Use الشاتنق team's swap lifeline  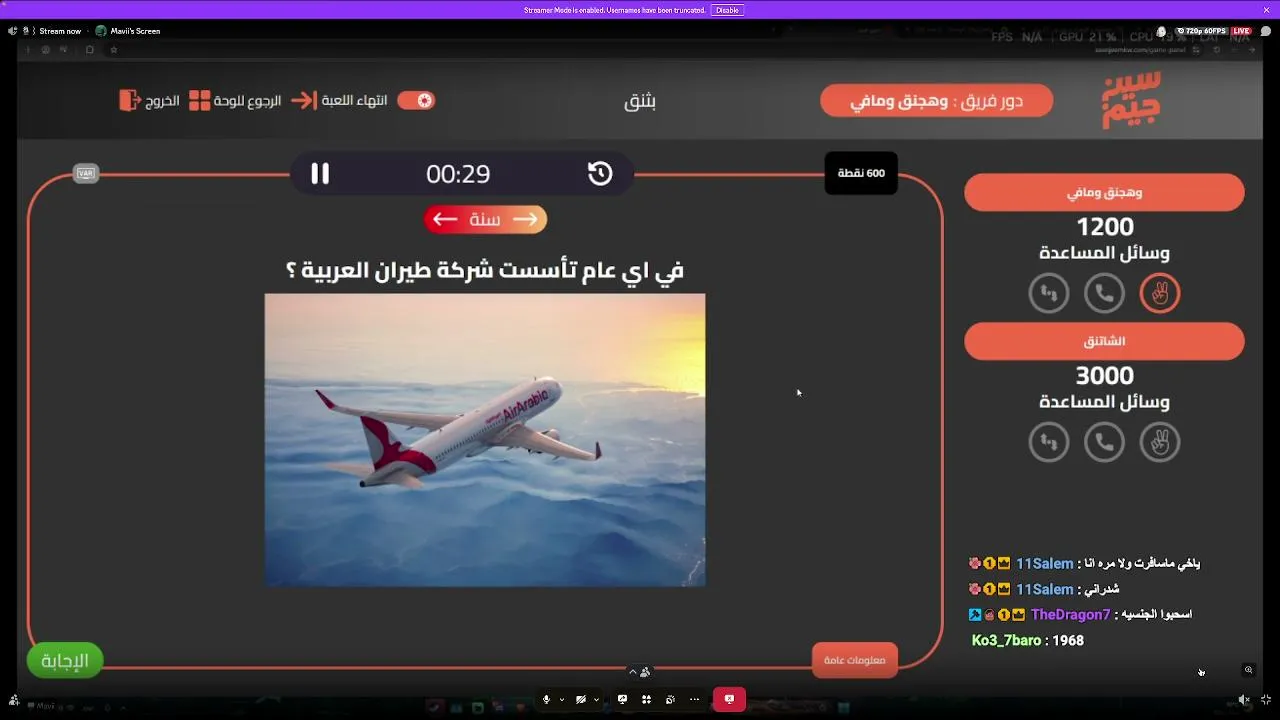1049,442
